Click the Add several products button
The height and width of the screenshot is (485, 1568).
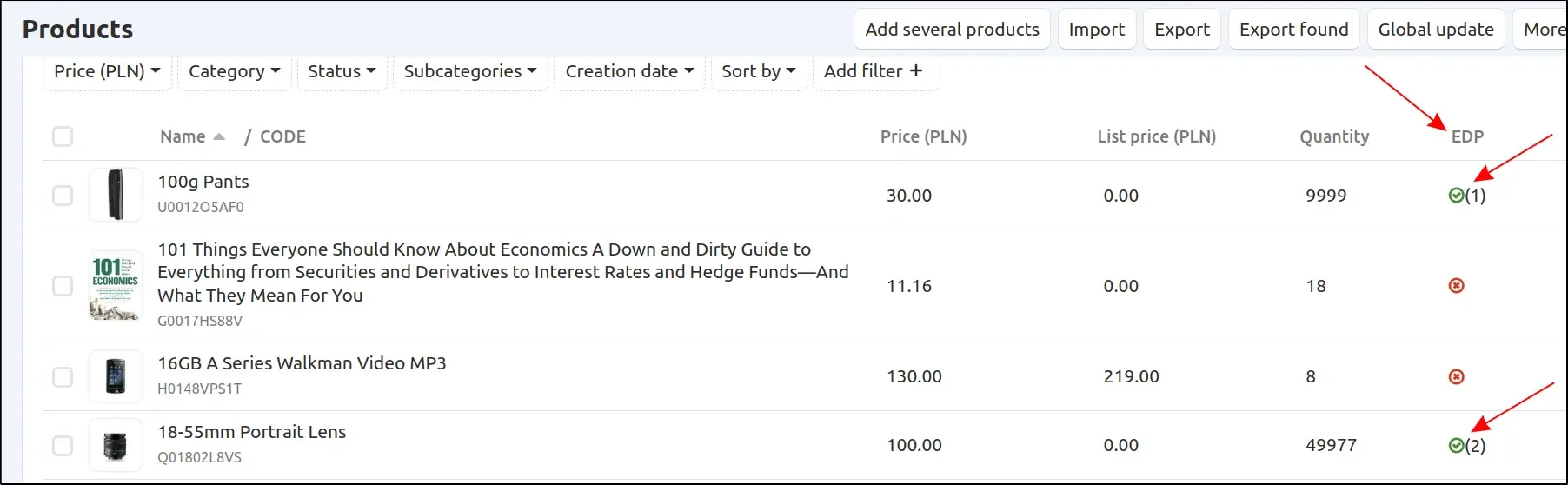pyautogui.click(x=952, y=30)
